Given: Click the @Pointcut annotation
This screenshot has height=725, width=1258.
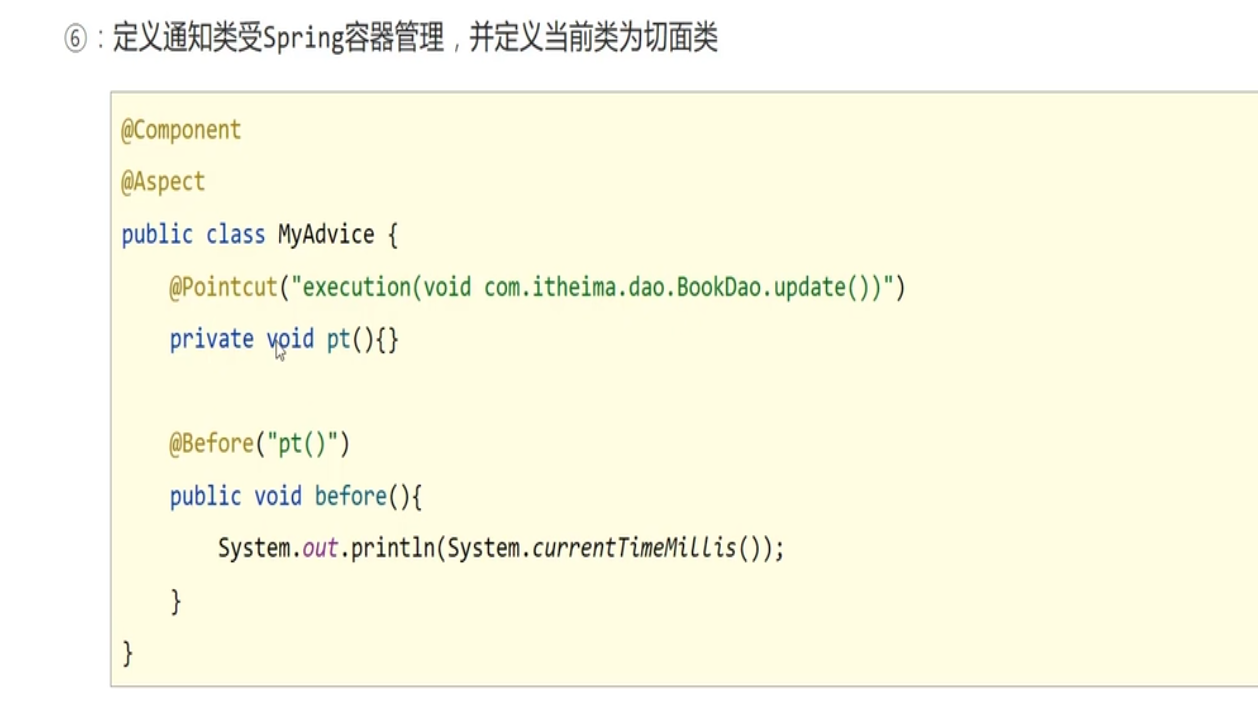Looking at the screenshot, I should point(222,288).
